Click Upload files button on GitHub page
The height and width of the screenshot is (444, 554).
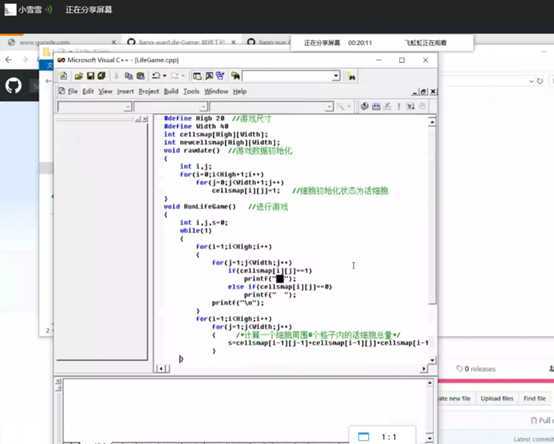[x=497, y=398]
